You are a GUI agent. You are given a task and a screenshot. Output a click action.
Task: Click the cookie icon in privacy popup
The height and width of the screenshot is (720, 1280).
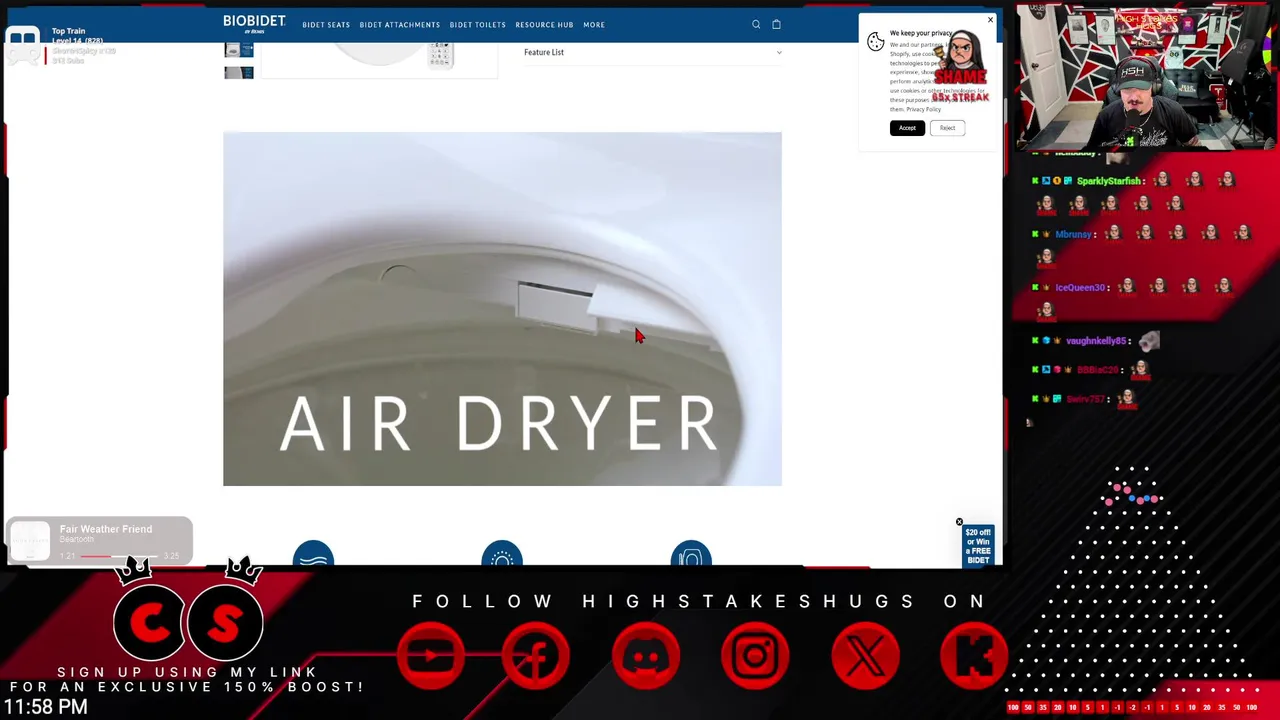pyautogui.click(x=876, y=42)
